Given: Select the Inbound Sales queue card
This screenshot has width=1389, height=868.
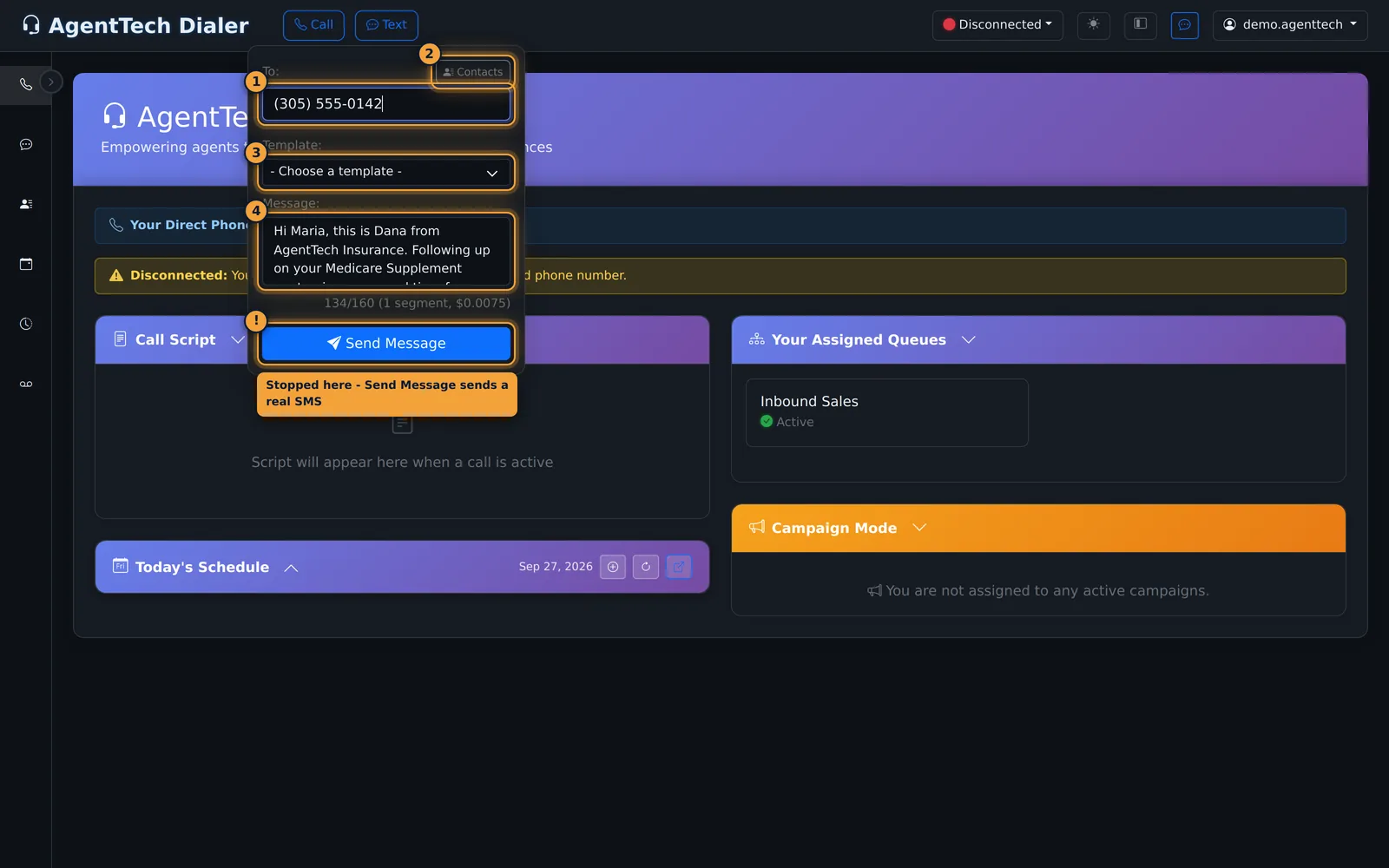Looking at the screenshot, I should 887,412.
